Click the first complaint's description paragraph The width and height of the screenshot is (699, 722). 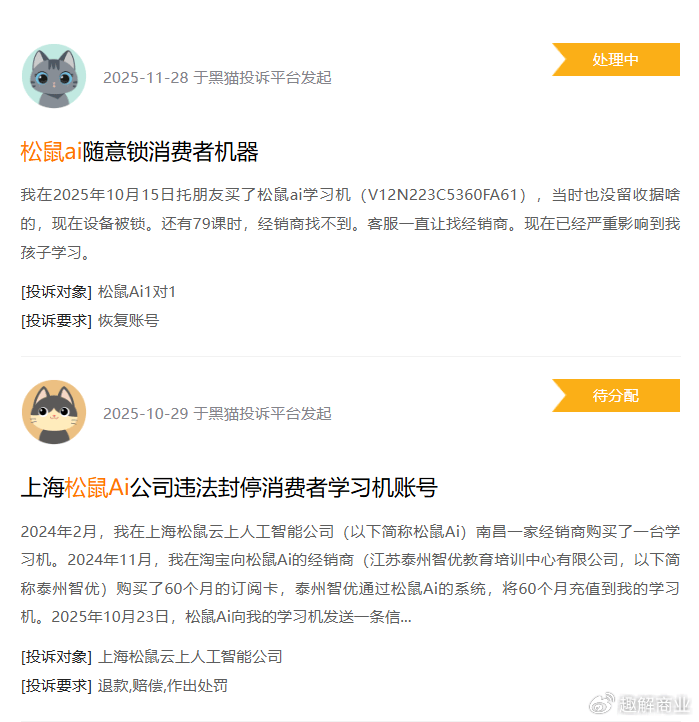coord(350,223)
